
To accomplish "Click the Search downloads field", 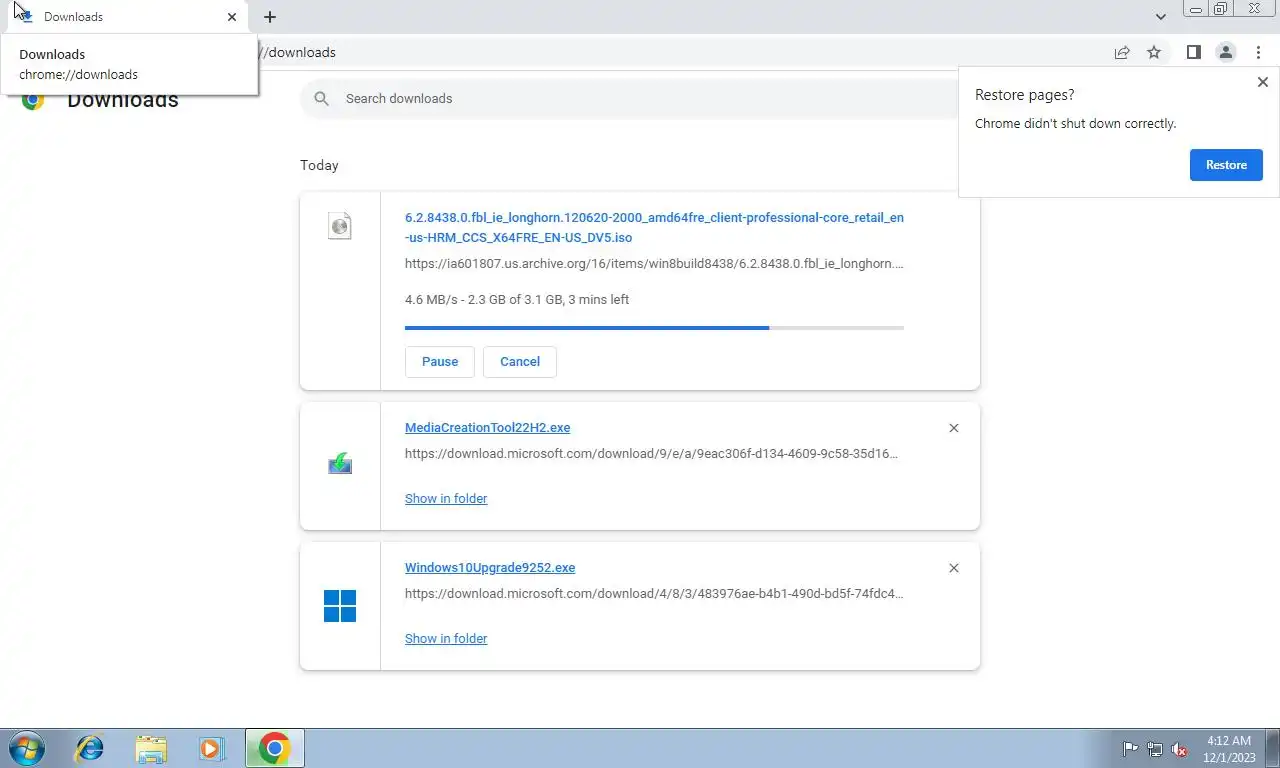I will click(x=640, y=98).
